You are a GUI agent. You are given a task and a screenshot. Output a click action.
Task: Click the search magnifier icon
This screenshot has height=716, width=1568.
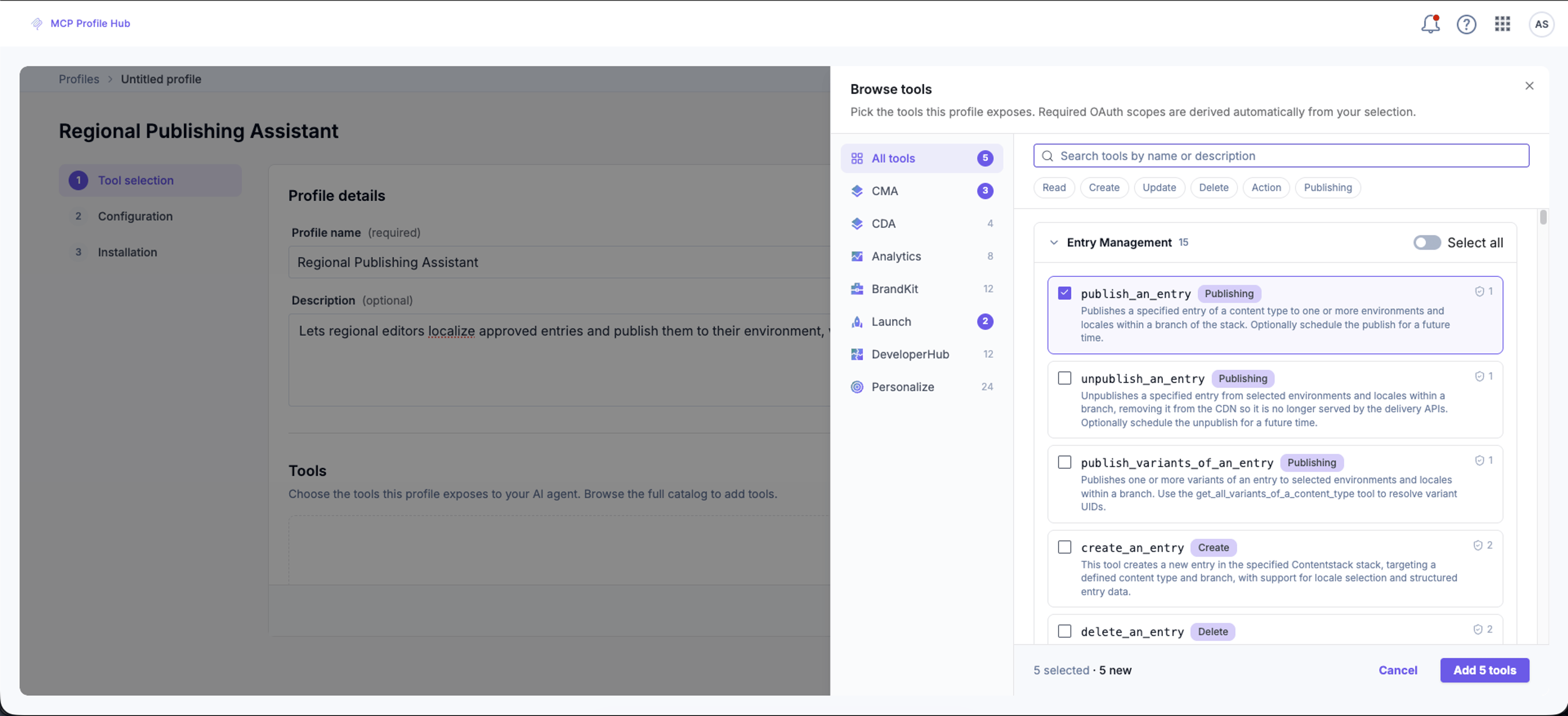coord(1047,156)
